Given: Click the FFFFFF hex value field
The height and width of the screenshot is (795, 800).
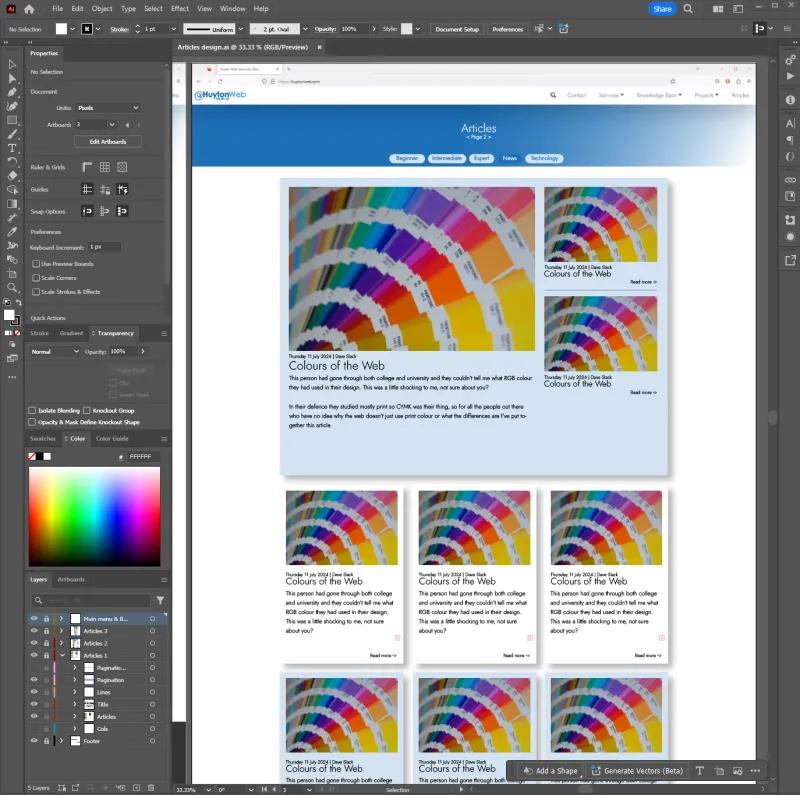Looking at the screenshot, I should (x=140, y=456).
